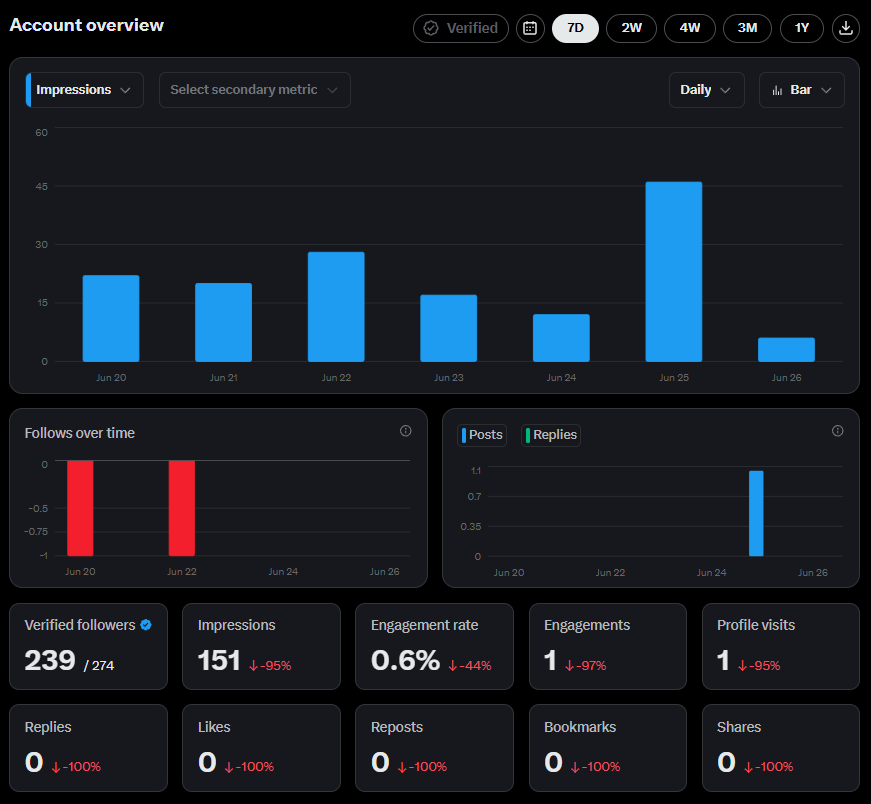The image size is (871, 804).
Task: Select the Likes card
Action: click(261, 748)
